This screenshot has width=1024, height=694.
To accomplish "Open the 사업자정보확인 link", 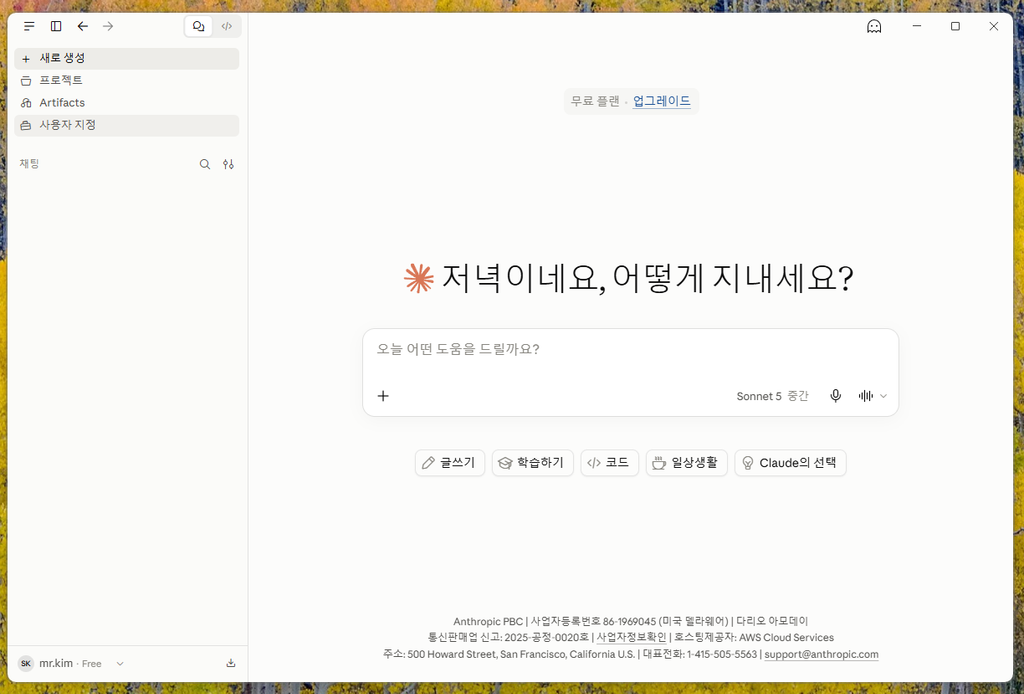I will [x=632, y=638].
